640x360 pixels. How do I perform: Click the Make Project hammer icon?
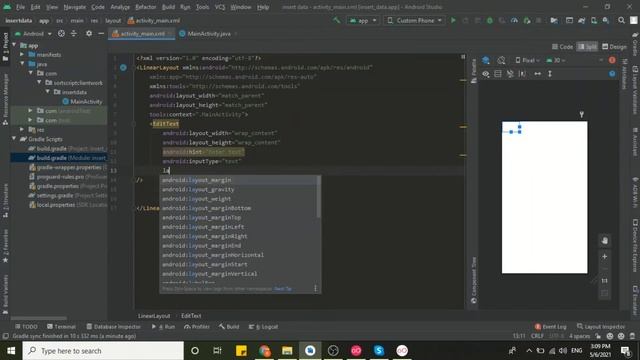click(x=337, y=20)
